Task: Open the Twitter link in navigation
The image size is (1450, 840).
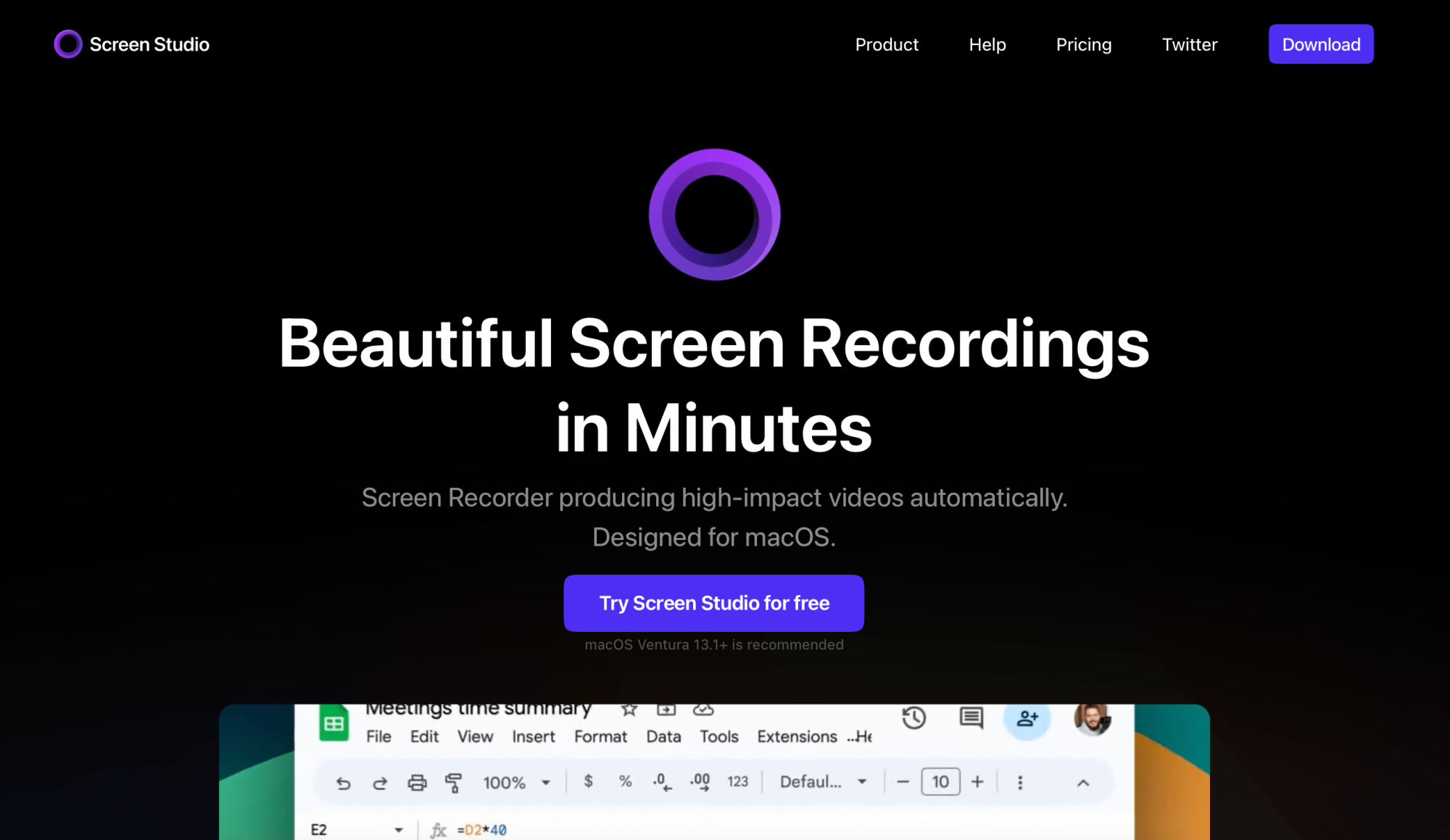Action: coord(1190,44)
